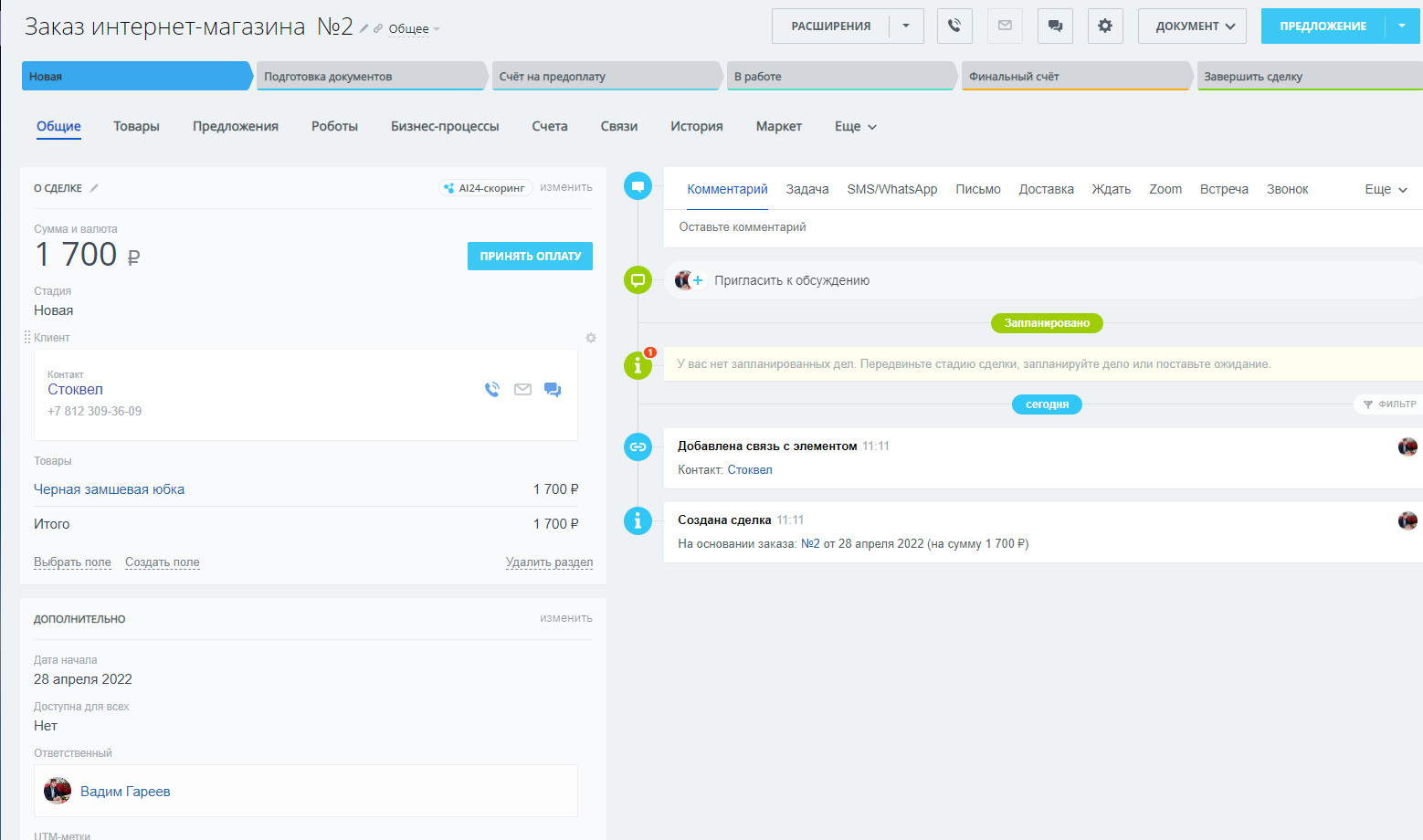Open settings gear in top toolbar

1105,26
